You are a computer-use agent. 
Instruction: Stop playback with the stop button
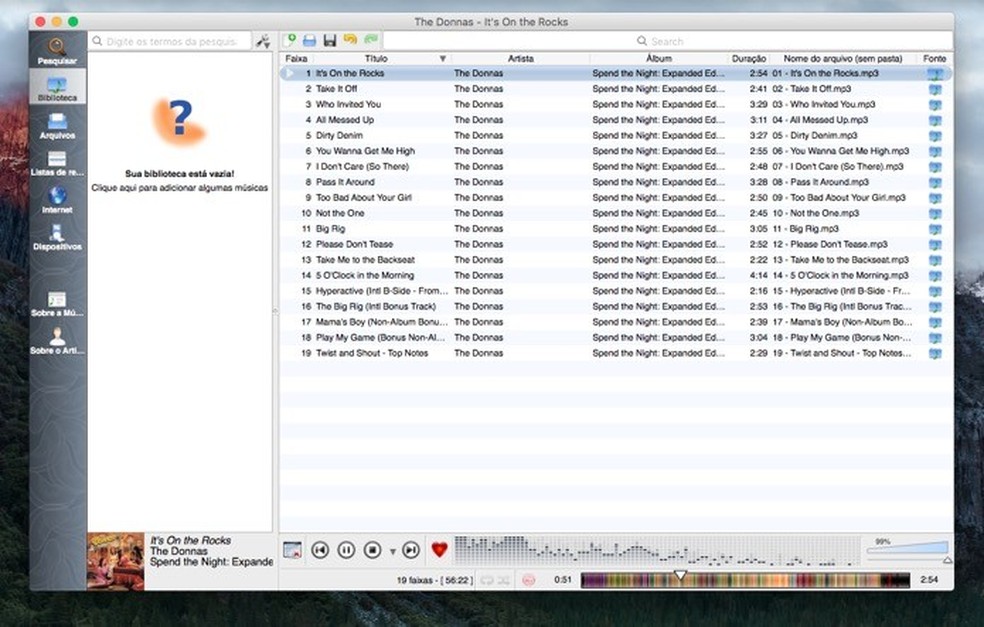coord(373,550)
